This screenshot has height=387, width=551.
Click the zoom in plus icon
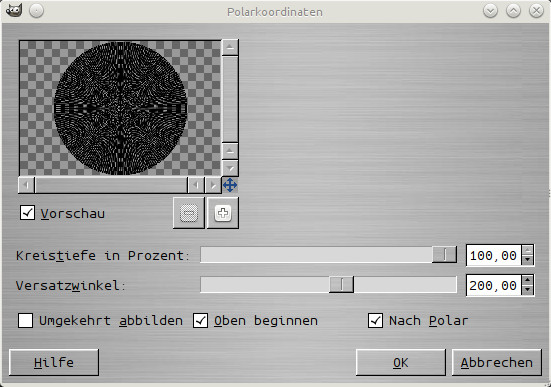[x=223, y=213]
